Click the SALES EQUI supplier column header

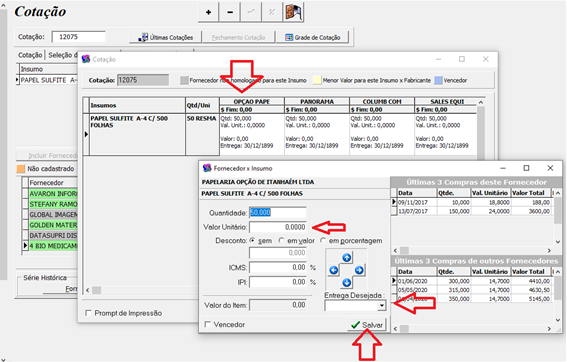pyautogui.click(x=447, y=102)
